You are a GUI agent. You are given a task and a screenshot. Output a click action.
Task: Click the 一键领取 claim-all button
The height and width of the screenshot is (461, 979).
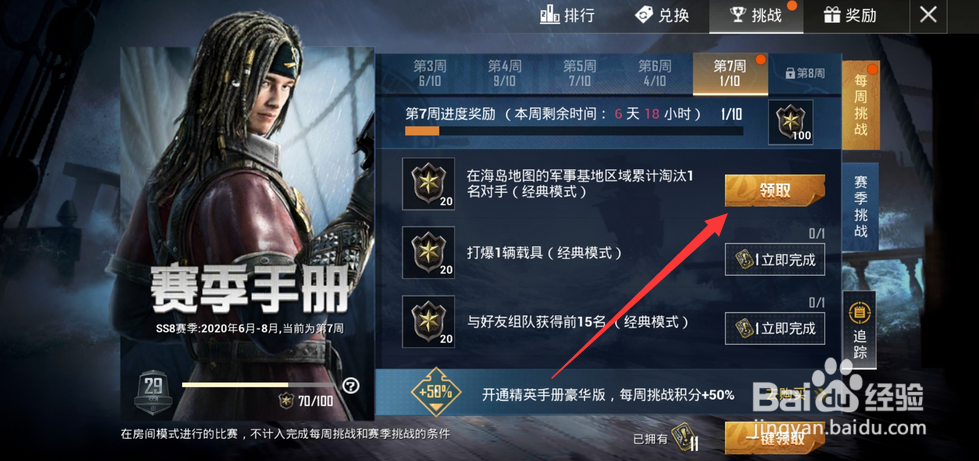click(774, 438)
